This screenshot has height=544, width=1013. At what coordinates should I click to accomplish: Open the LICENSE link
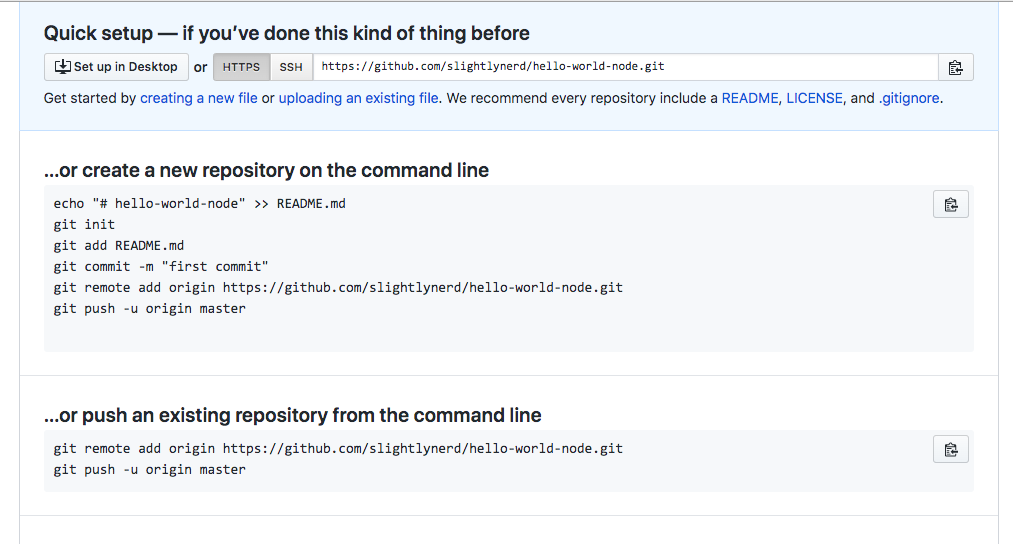815,98
